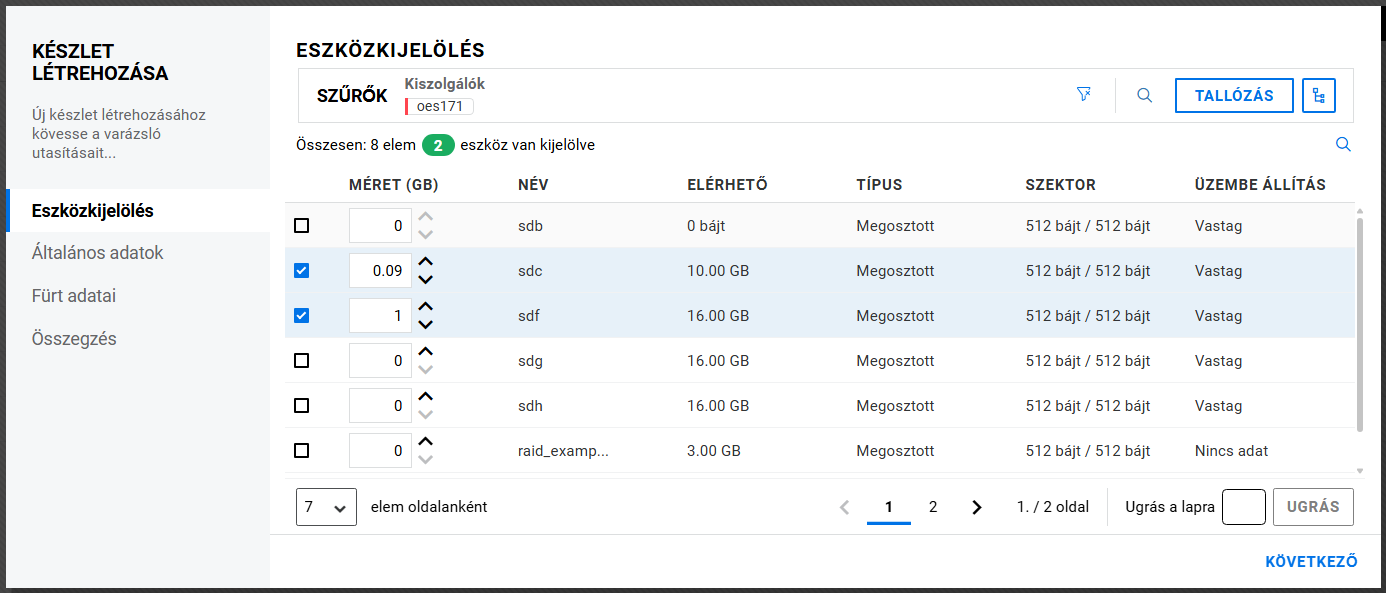Sort by MÉRET (GB) column header
1386x593 pixels.
(393, 185)
